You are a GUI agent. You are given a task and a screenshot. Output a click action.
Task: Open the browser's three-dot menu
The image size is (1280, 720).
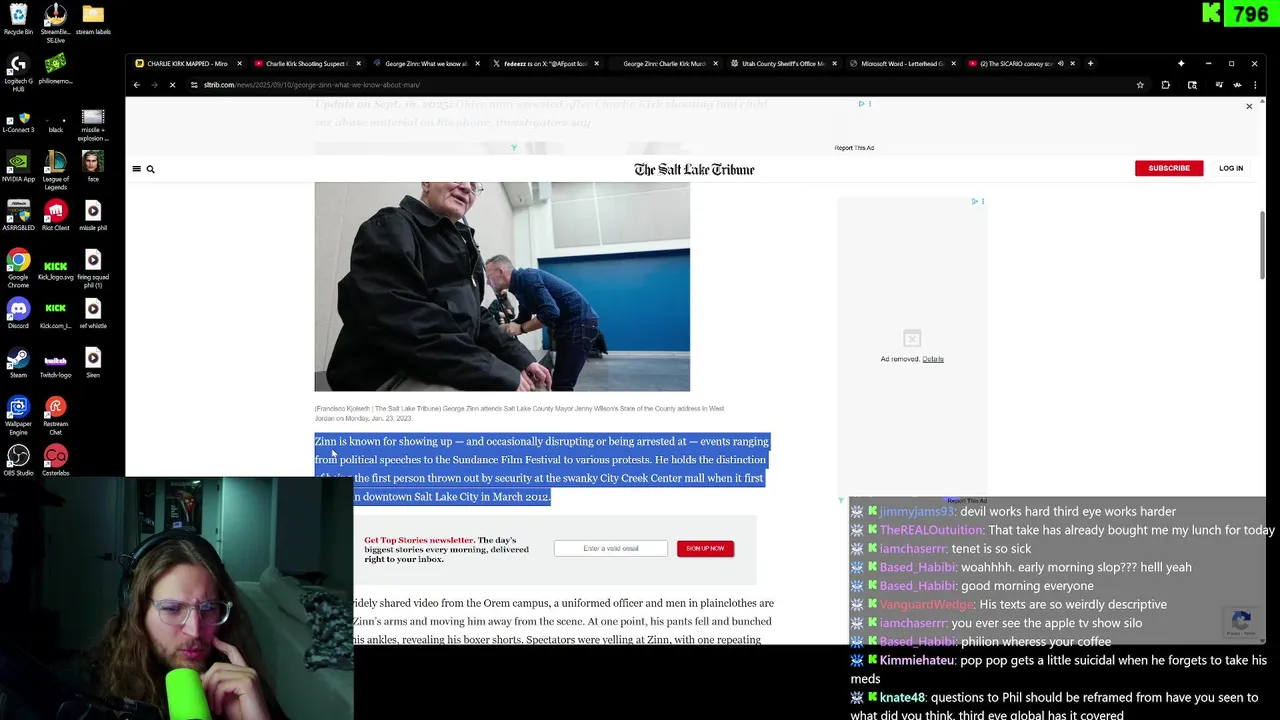tap(1254, 85)
